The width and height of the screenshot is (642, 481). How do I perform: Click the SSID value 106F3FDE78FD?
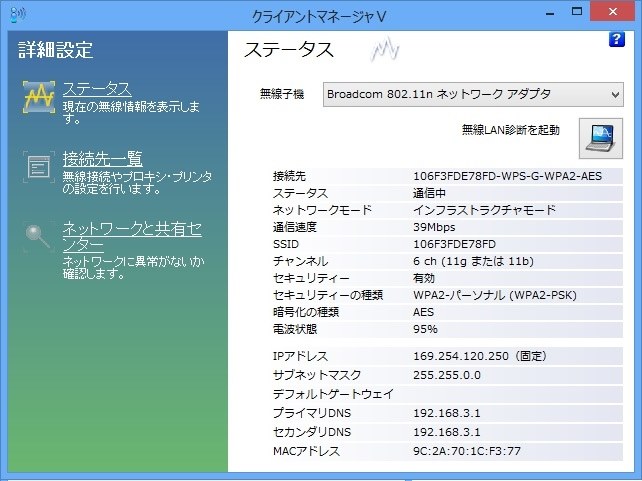click(x=454, y=244)
